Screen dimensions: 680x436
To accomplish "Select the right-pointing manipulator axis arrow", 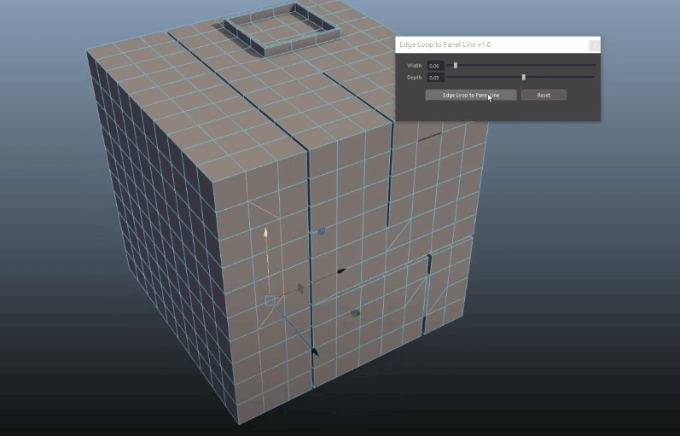I will [x=341, y=271].
